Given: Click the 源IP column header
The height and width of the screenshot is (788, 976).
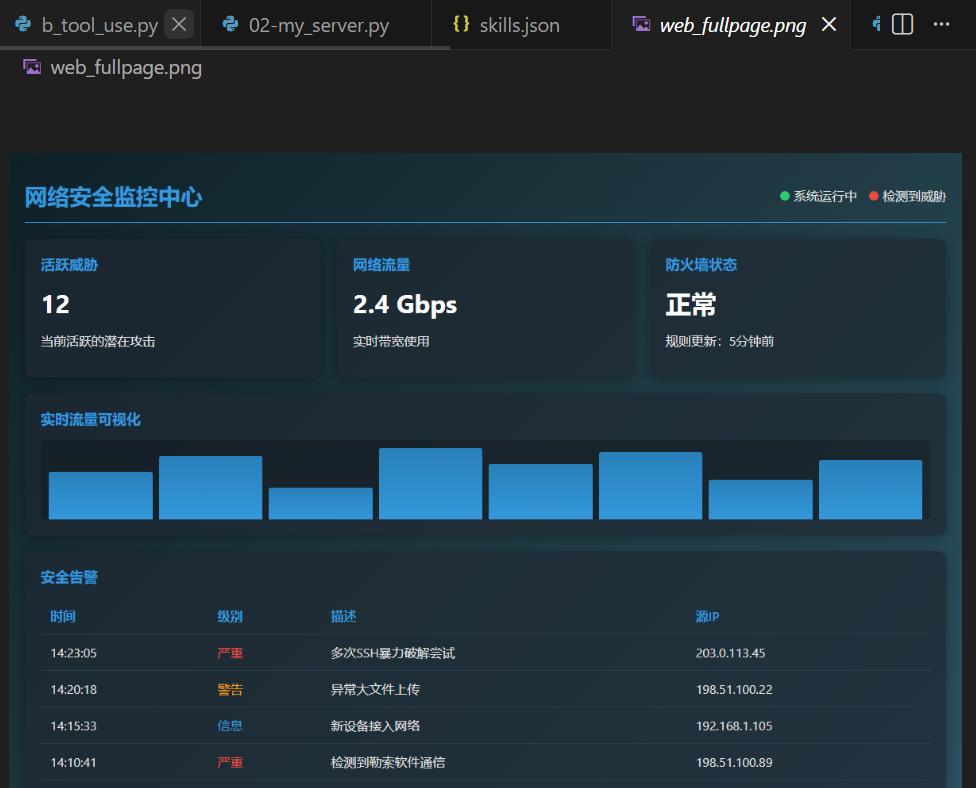Looking at the screenshot, I should (707, 616).
